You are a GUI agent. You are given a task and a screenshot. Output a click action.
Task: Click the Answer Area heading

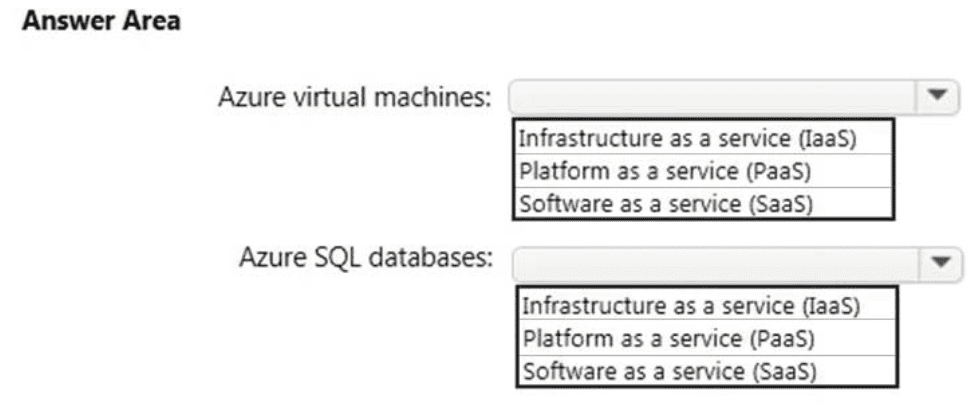click(x=101, y=21)
